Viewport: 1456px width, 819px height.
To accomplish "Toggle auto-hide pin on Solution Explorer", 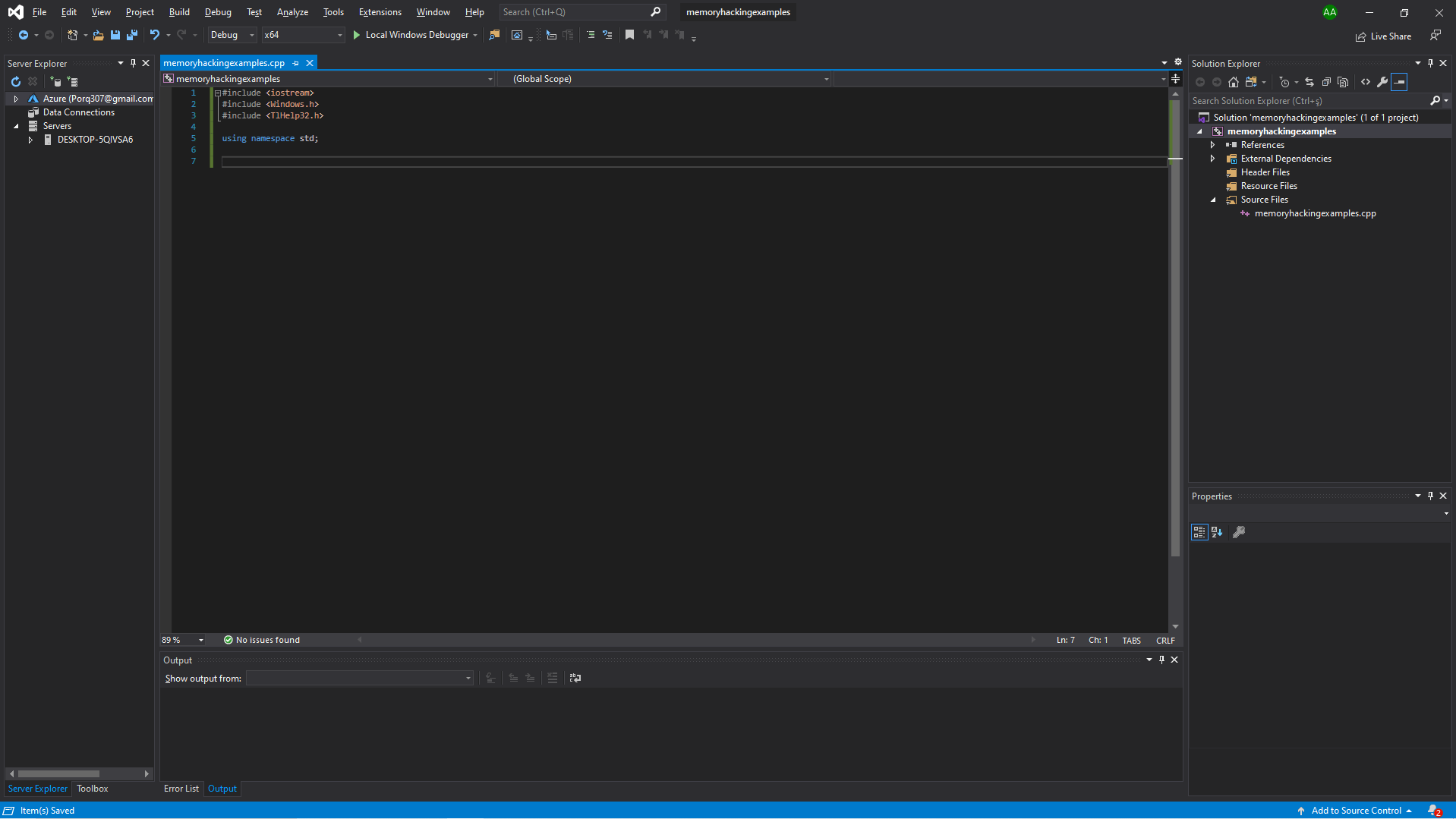I will click(1430, 63).
